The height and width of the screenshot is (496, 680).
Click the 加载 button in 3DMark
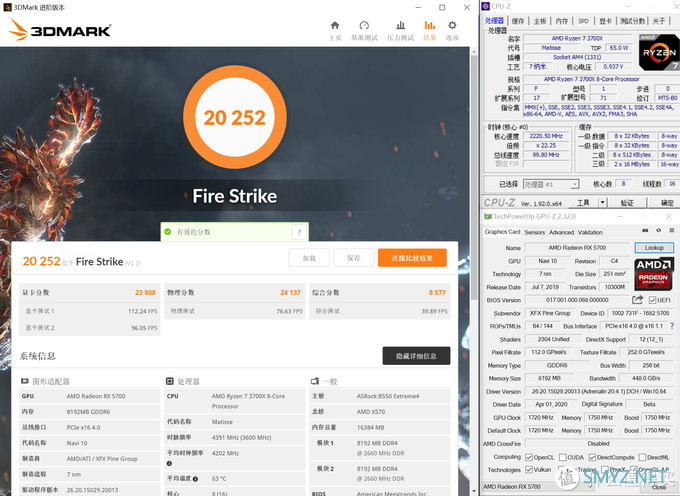coord(309,258)
